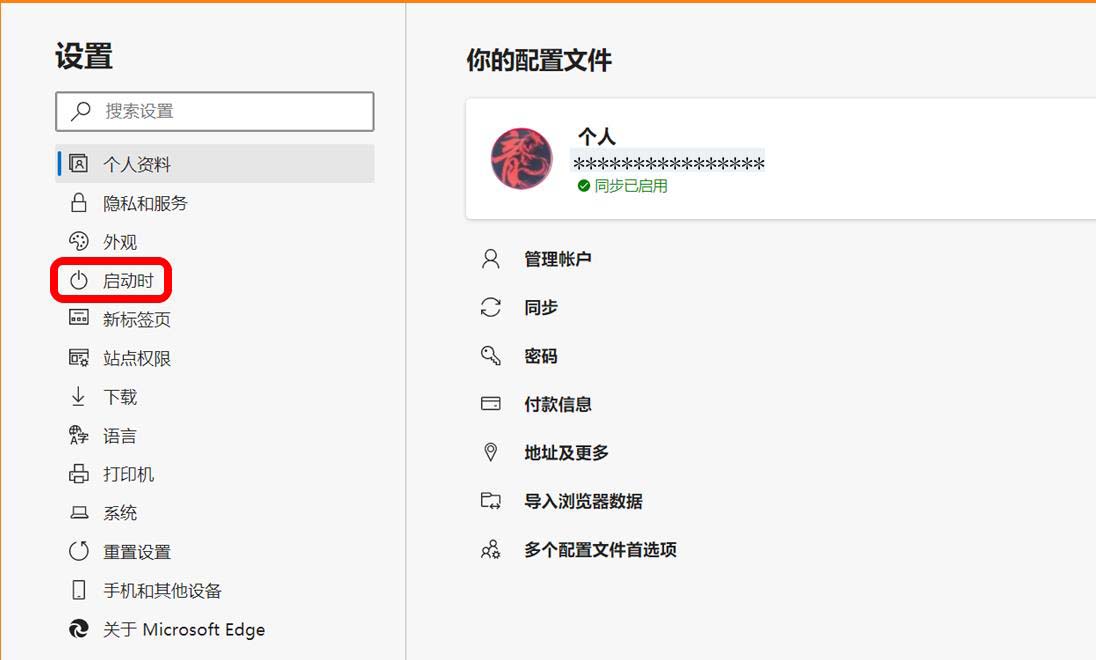Go to 系统 settings
This screenshot has width=1096, height=660.
coord(120,513)
